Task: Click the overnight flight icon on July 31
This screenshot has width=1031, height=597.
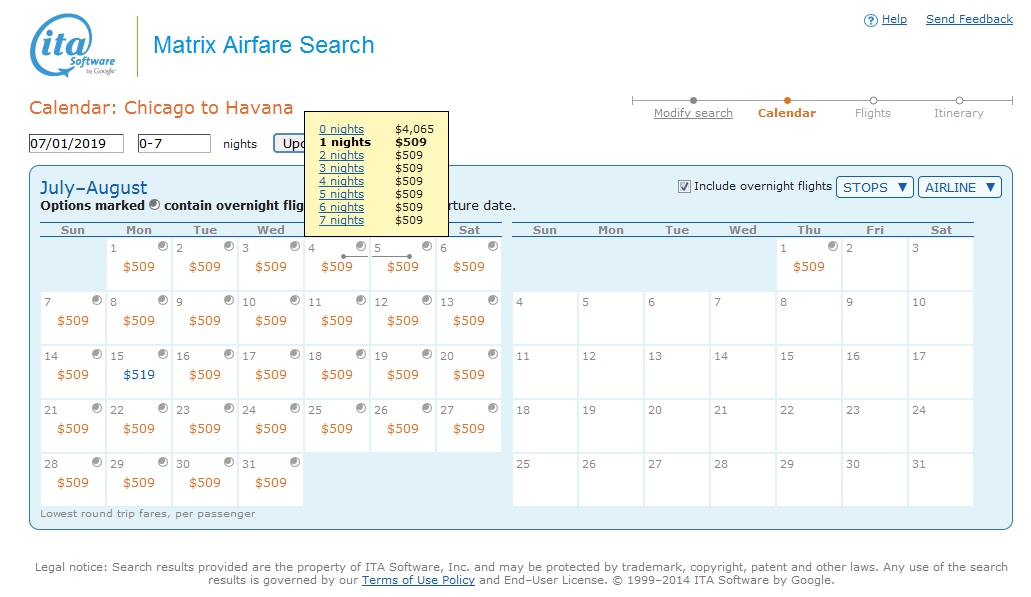Action: [x=294, y=460]
